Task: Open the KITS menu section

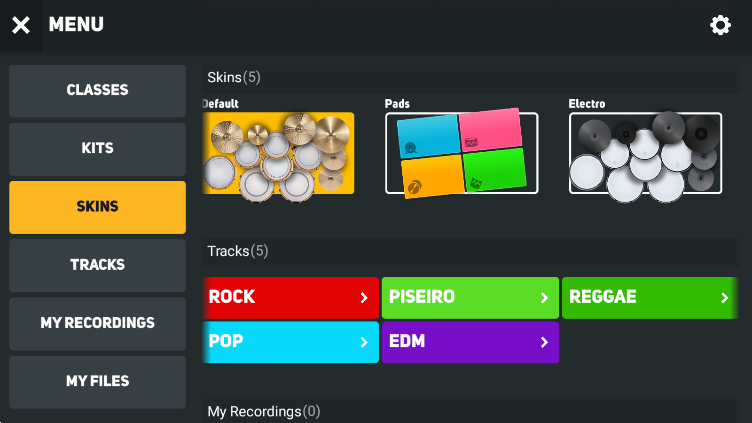Action: tap(97, 149)
